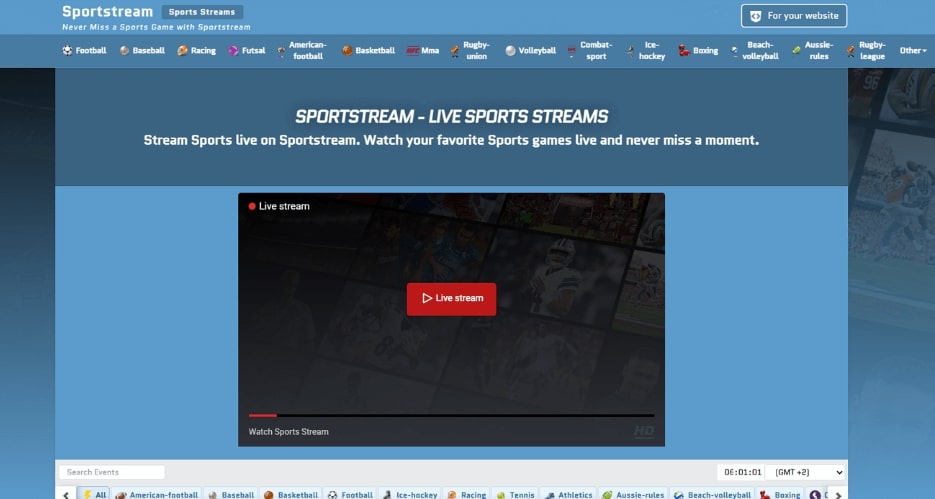Open Rugby-union in the navigation bar
The image size is (935, 499).
(470, 51)
